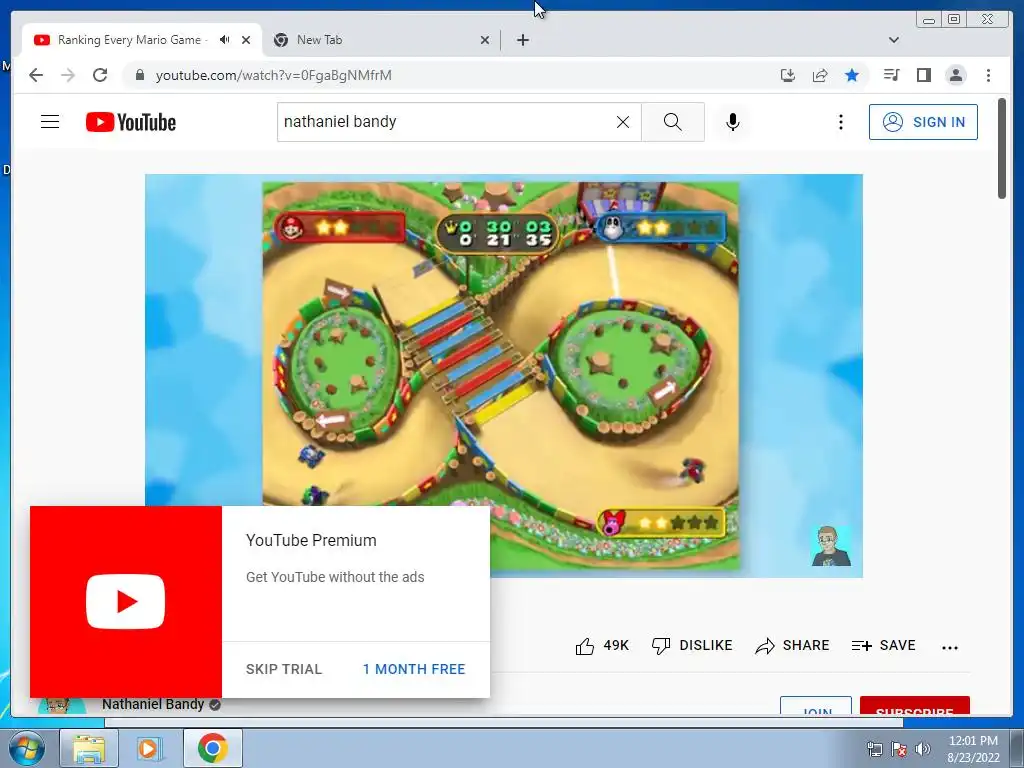Switch to the Ranking Every Mario Game tab
Image resolution: width=1024 pixels, height=768 pixels.
point(142,40)
